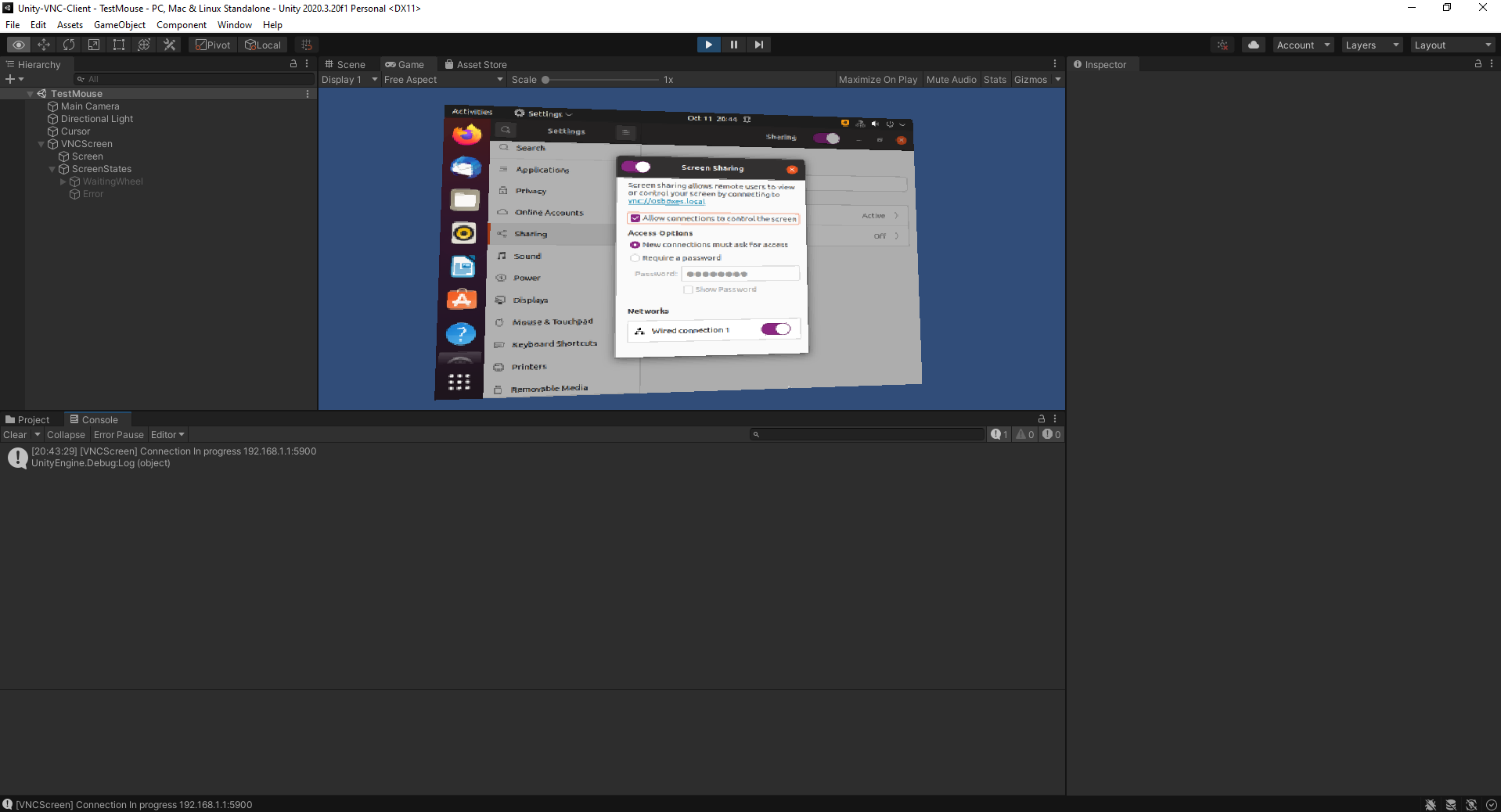The height and width of the screenshot is (812, 1501).
Task: Open the Game view panel options menu
Action: point(1055,64)
